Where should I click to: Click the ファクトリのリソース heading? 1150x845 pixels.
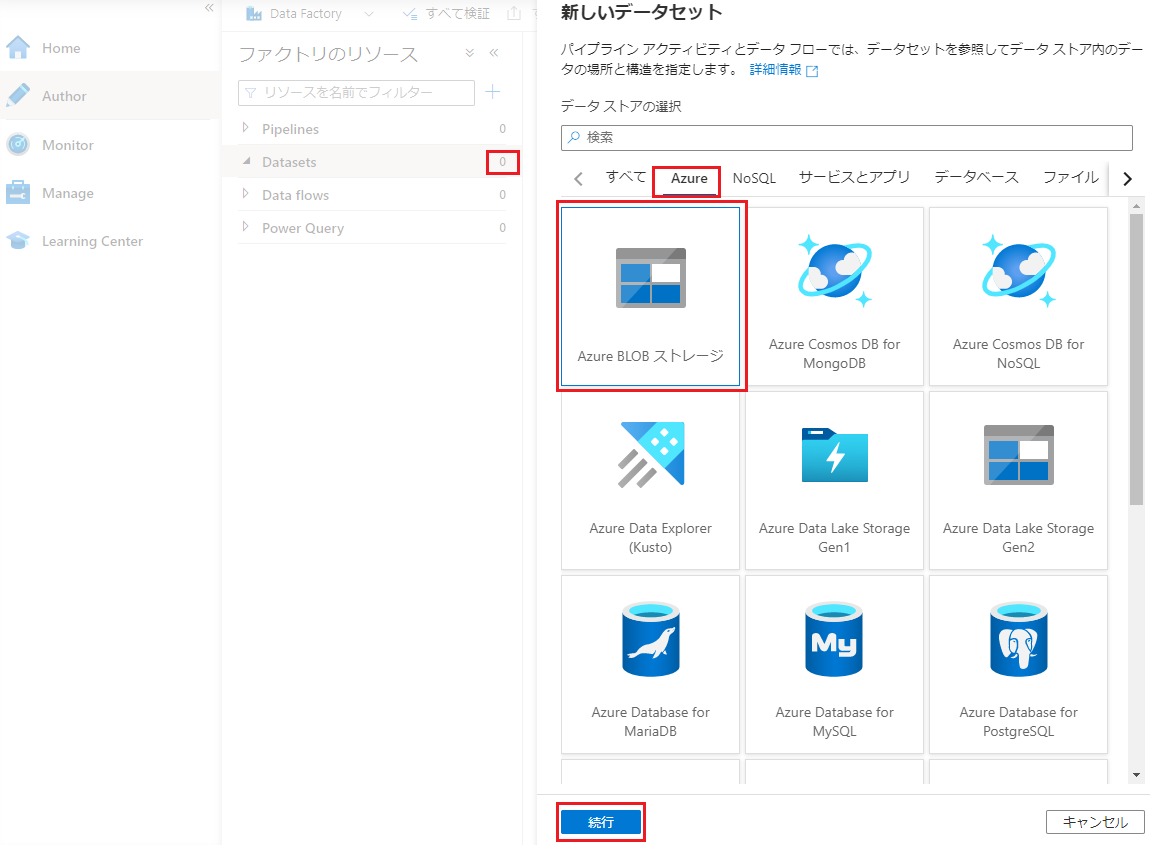[328, 54]
